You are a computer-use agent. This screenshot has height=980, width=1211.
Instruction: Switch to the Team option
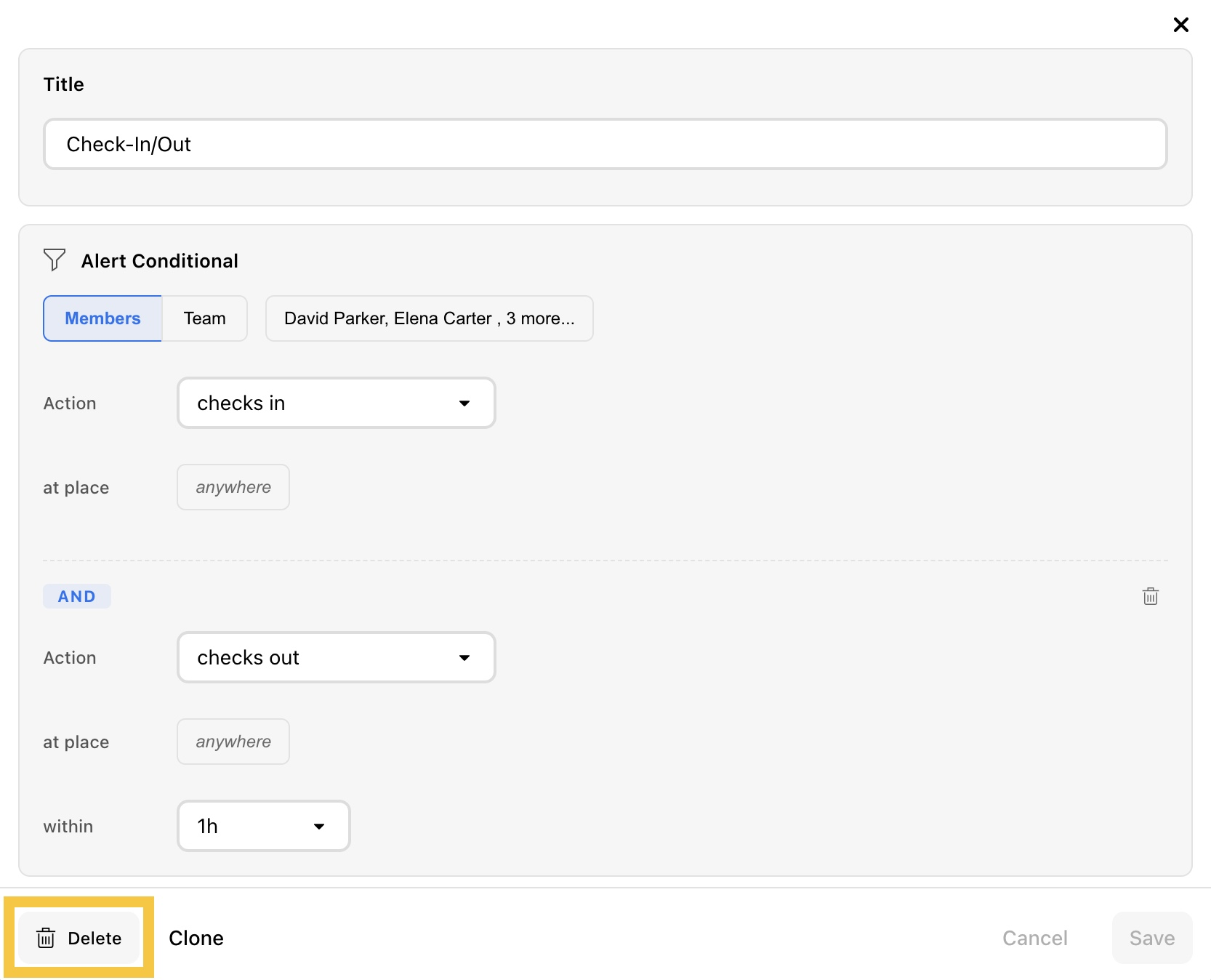tap(204, 318)
